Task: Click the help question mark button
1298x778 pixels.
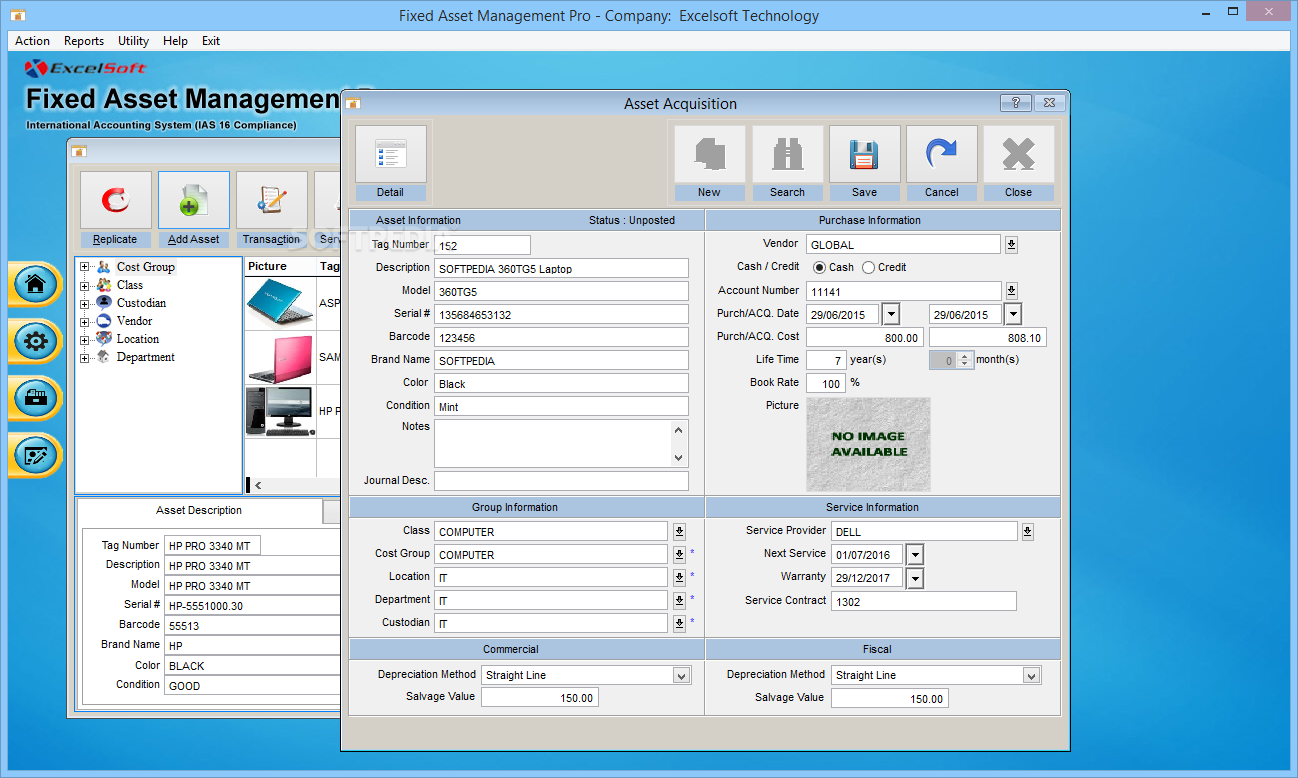Action: pos(1015,103)
